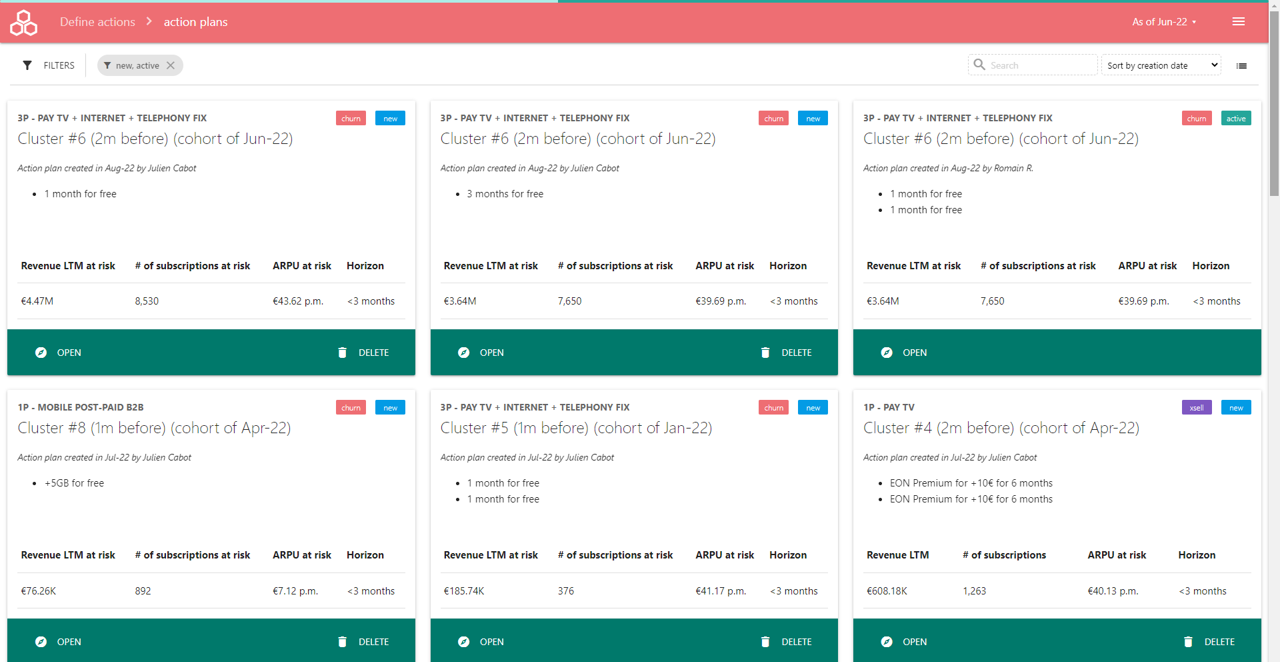Click the '892' subscriptions value
The width and height of the screenshot is (1280, 662).
tap(143, 591)
